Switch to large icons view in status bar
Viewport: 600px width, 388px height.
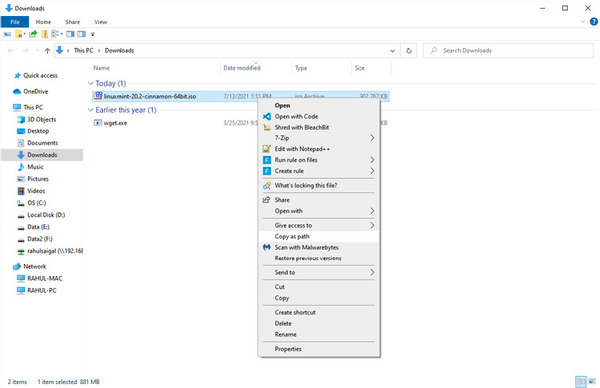click(x=592, y=381)
